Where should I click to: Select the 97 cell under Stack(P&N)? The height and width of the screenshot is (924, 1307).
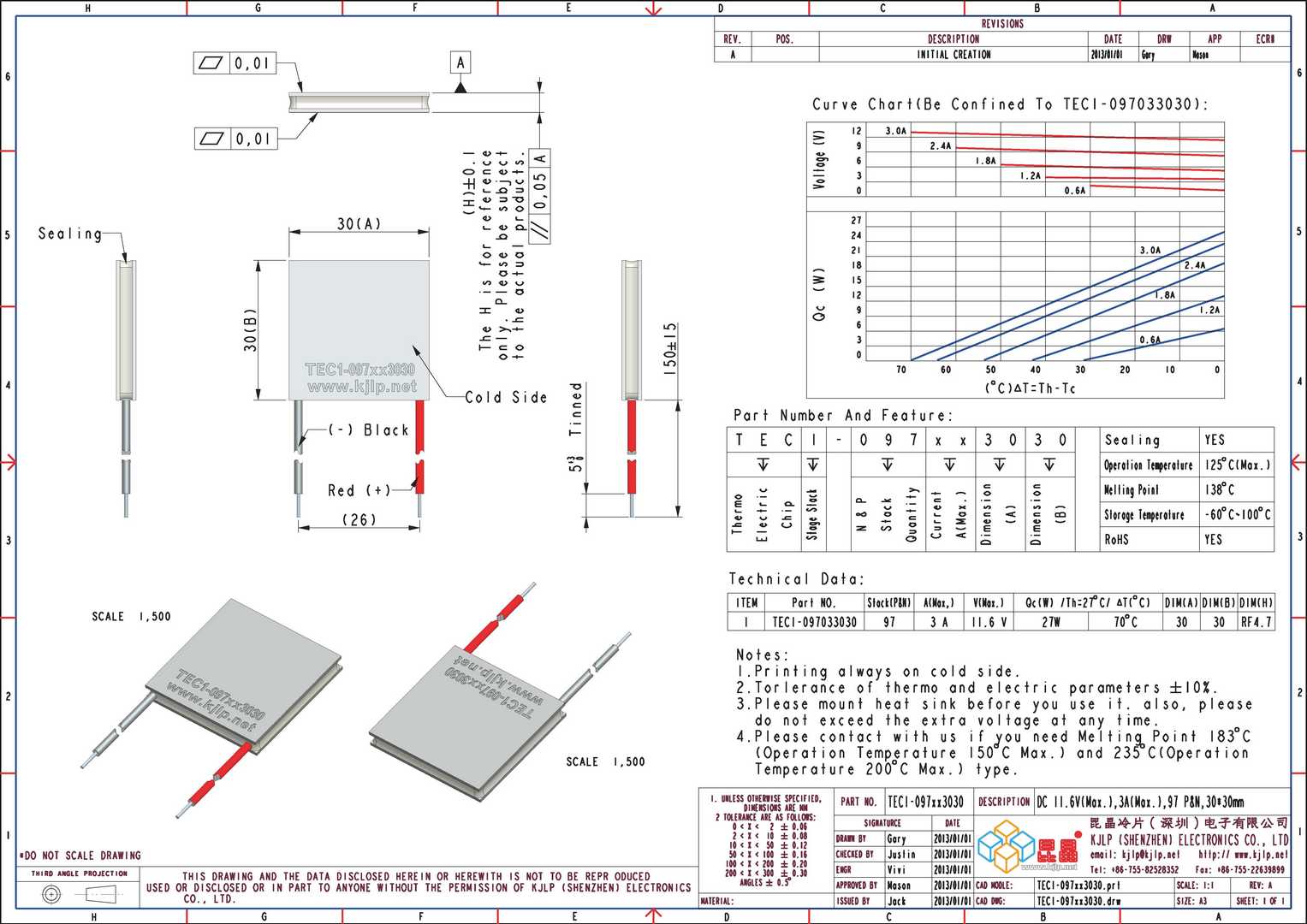(x=889, y=622)
